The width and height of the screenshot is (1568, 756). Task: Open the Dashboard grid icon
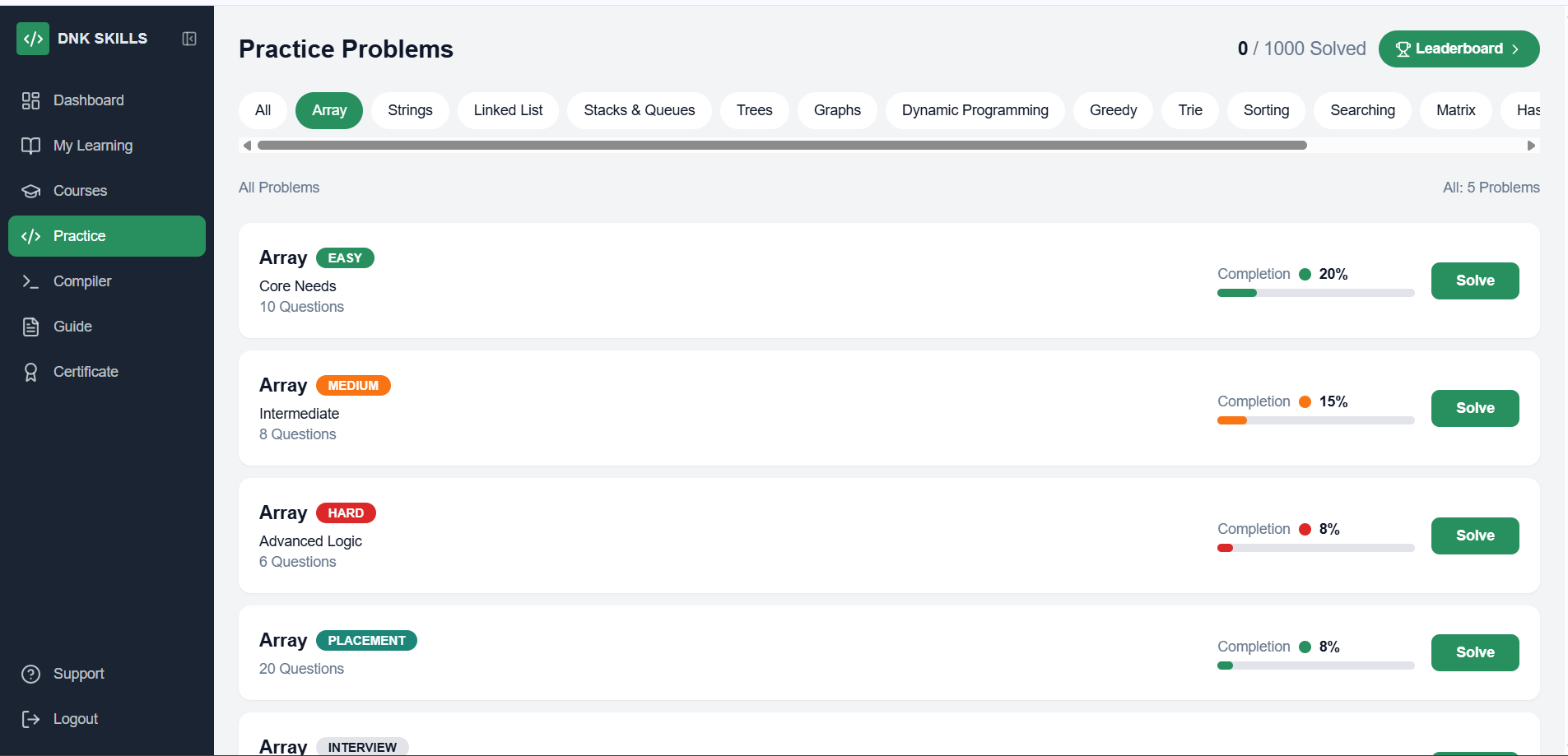coord(30,100)
